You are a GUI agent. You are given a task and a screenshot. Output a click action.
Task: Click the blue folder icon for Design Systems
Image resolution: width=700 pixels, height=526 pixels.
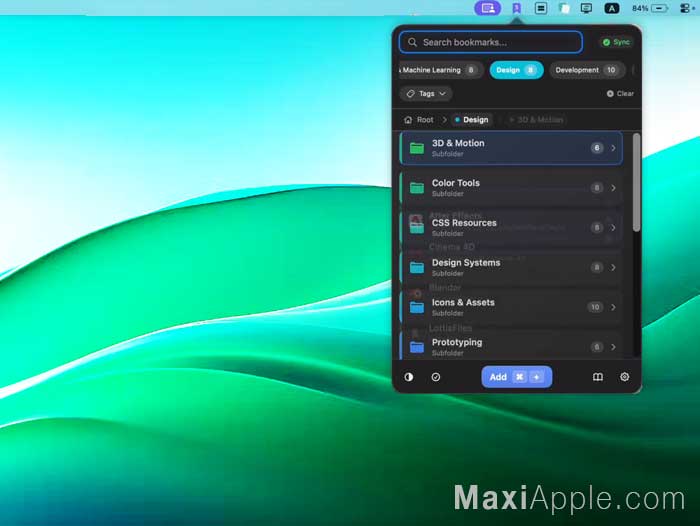click(417, 267)
